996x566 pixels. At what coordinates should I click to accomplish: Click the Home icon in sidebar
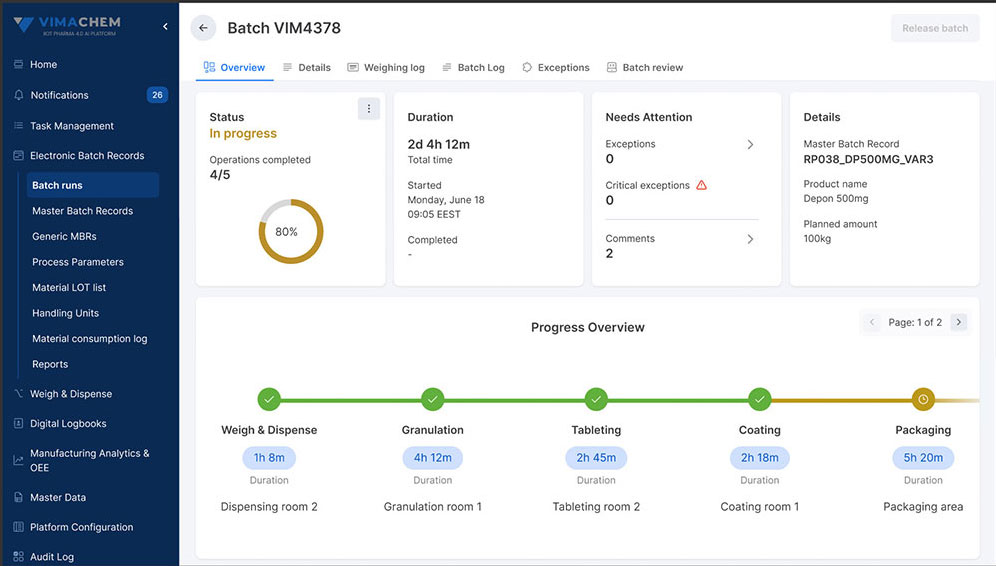19,65
